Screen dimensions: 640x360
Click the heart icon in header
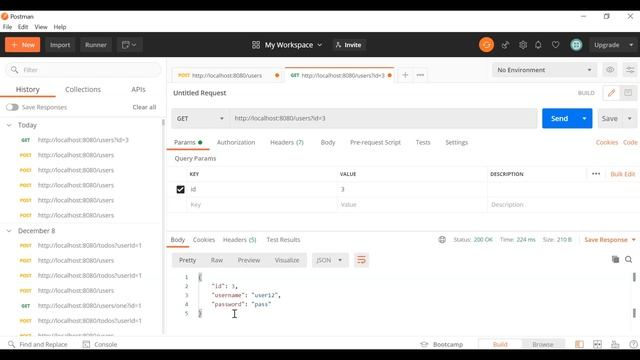click(x=556, y=45)
